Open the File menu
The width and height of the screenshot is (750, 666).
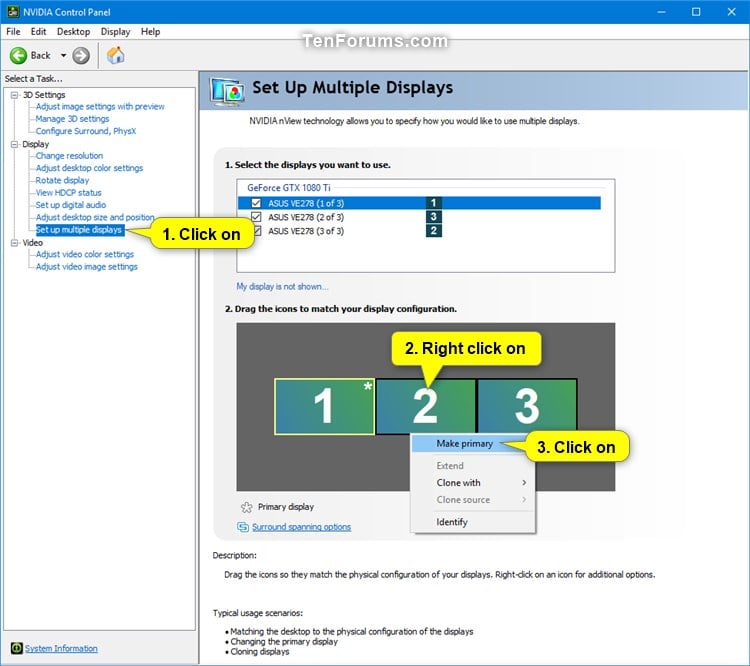(x=13, y=32)
